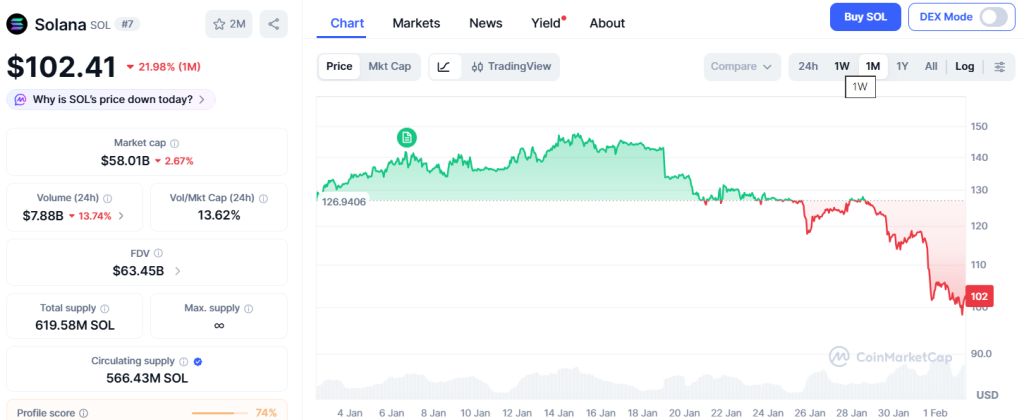
Task: Expand the FDV details chevron
Action: click(x=178, y=270)
